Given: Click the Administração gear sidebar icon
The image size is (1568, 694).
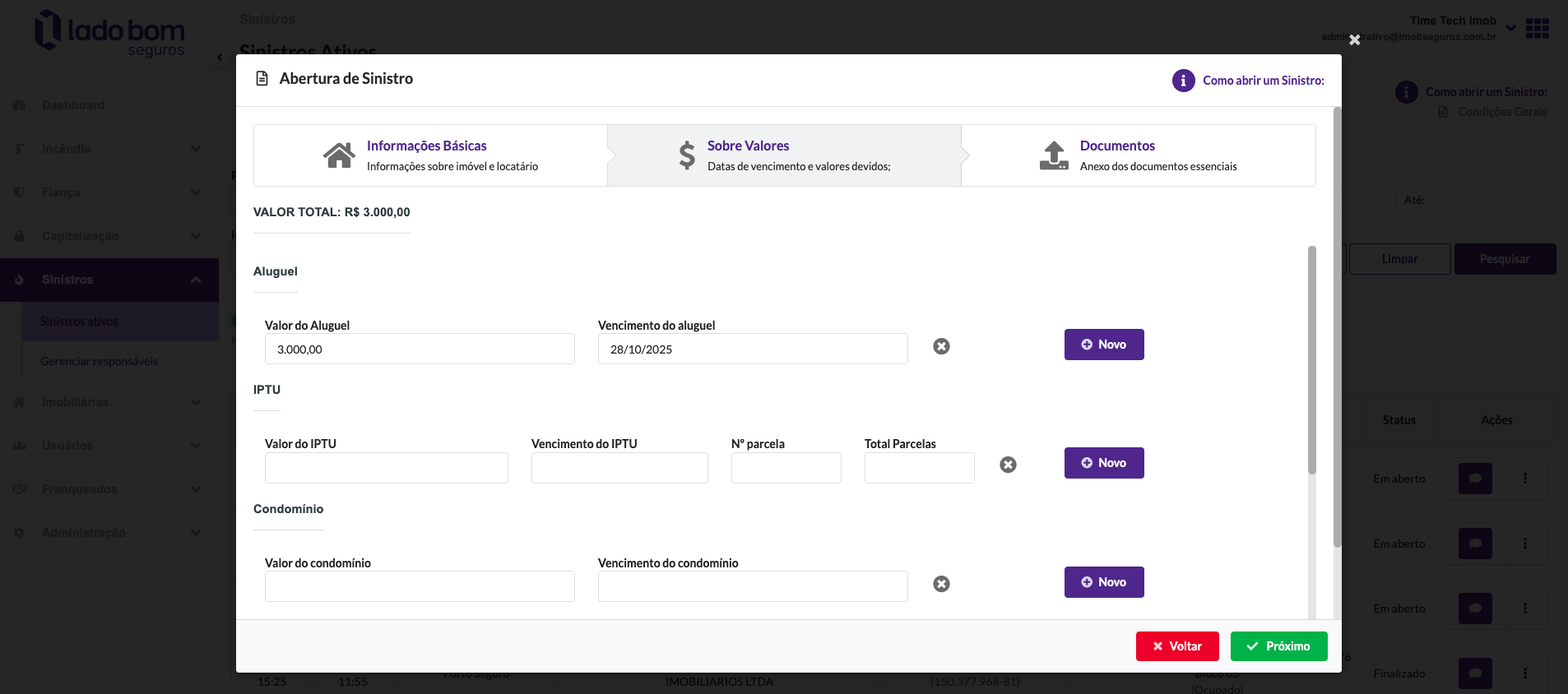Looking at the screenshot, I should [20, 533].
